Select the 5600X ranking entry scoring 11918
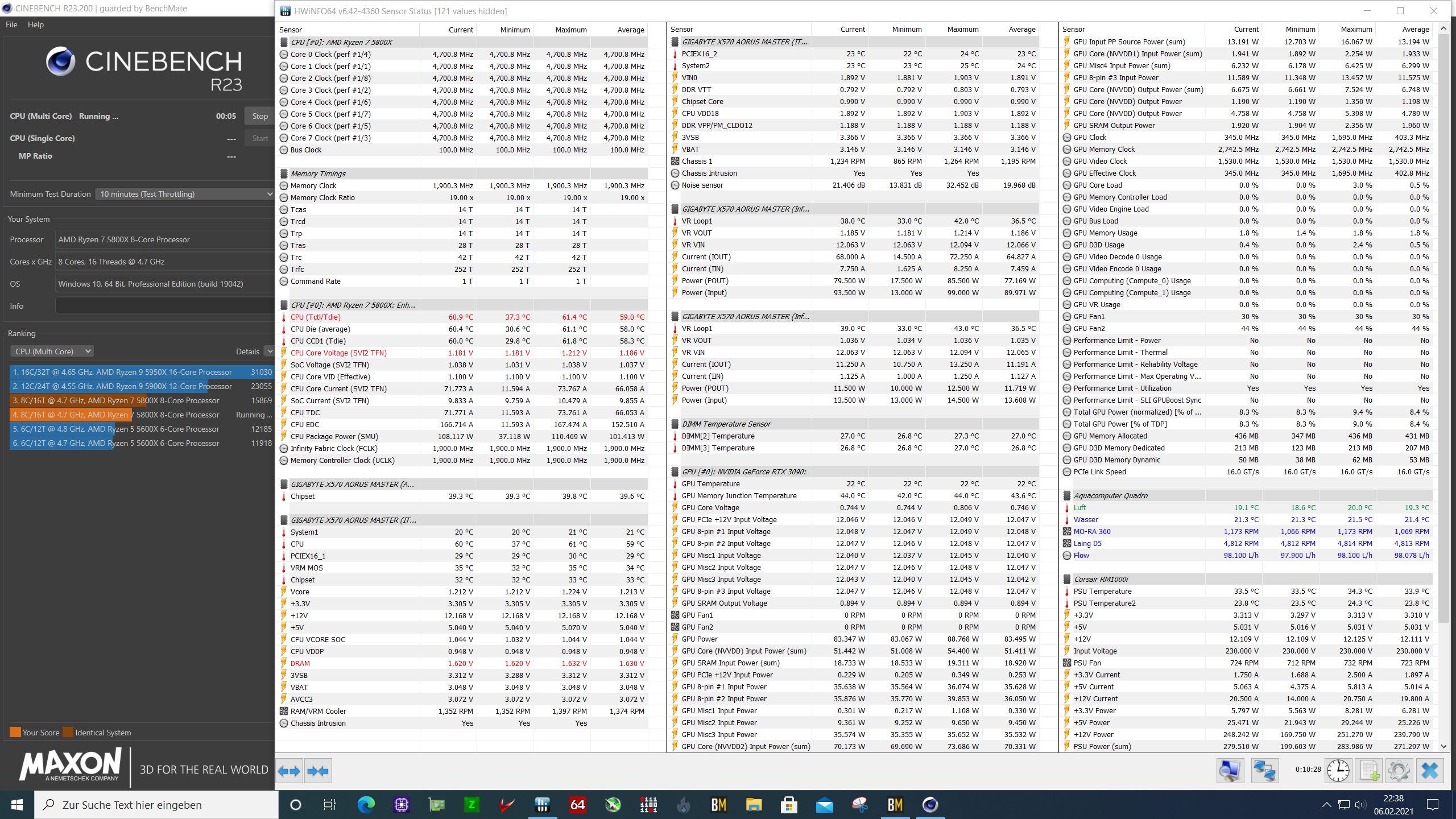Viewport: 1456px width, 819px height. 142,443
